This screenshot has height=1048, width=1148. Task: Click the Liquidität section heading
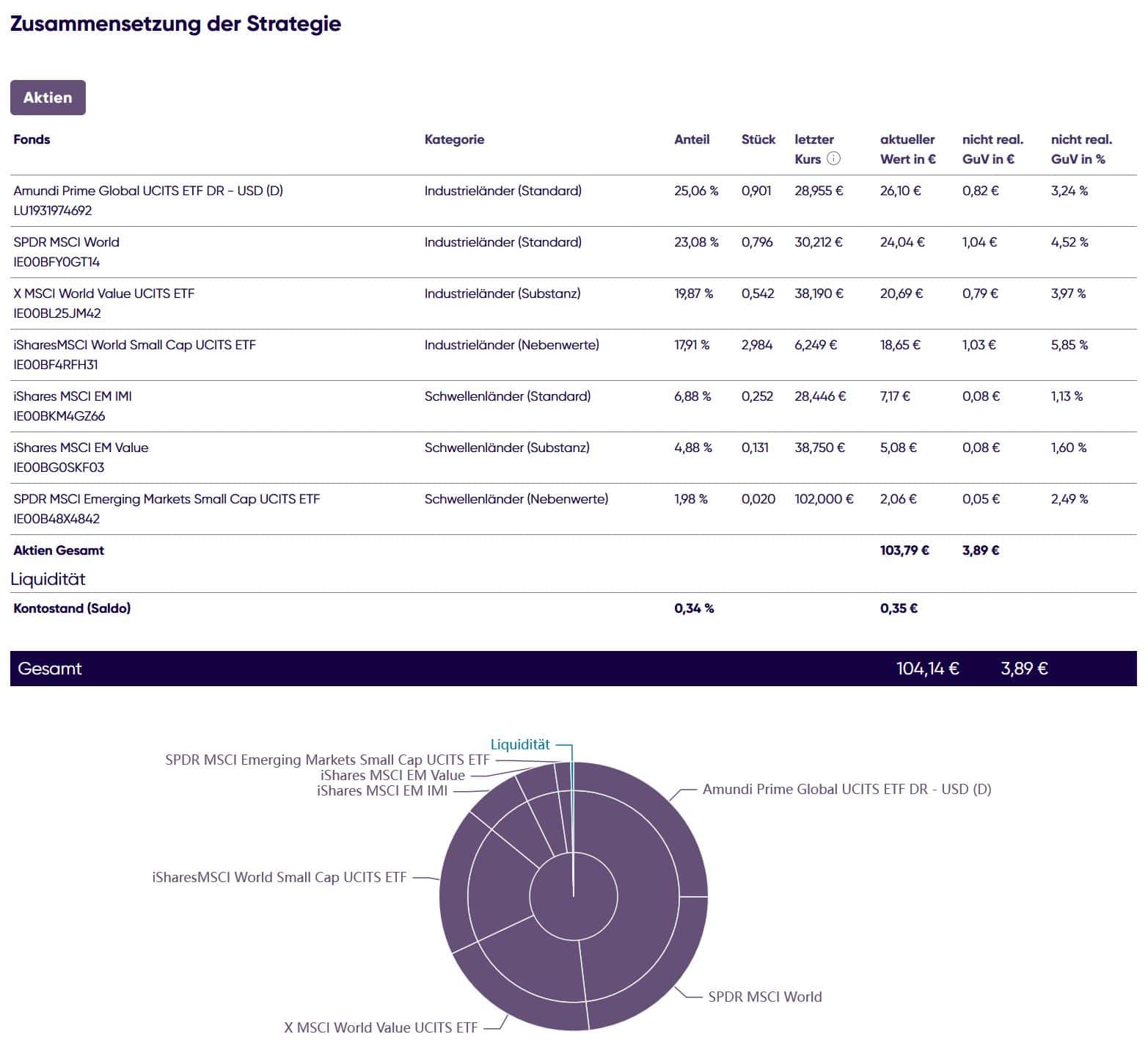(48, 579)
